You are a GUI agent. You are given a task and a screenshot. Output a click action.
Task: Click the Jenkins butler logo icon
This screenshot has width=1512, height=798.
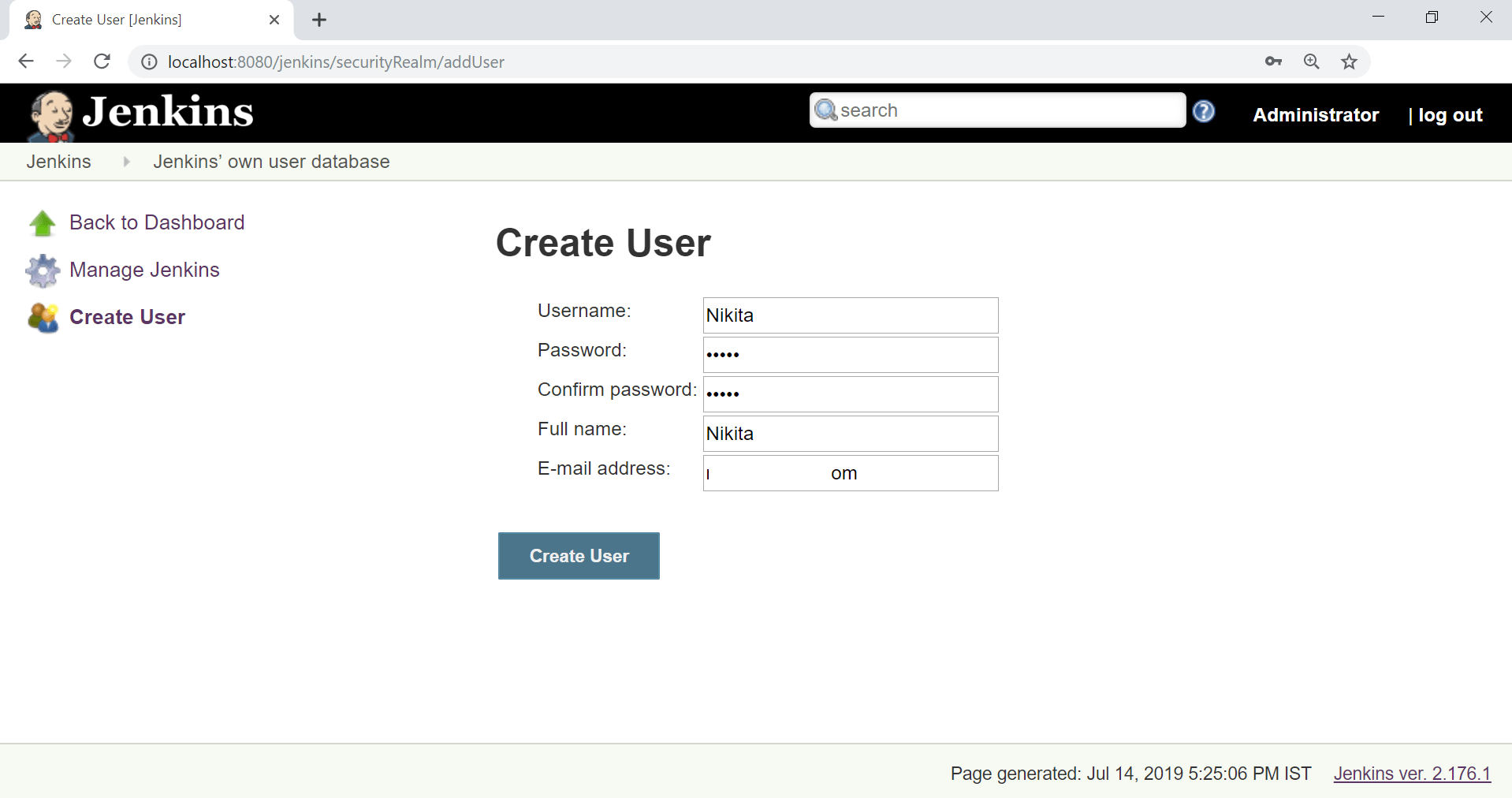(x=52, y=115)
